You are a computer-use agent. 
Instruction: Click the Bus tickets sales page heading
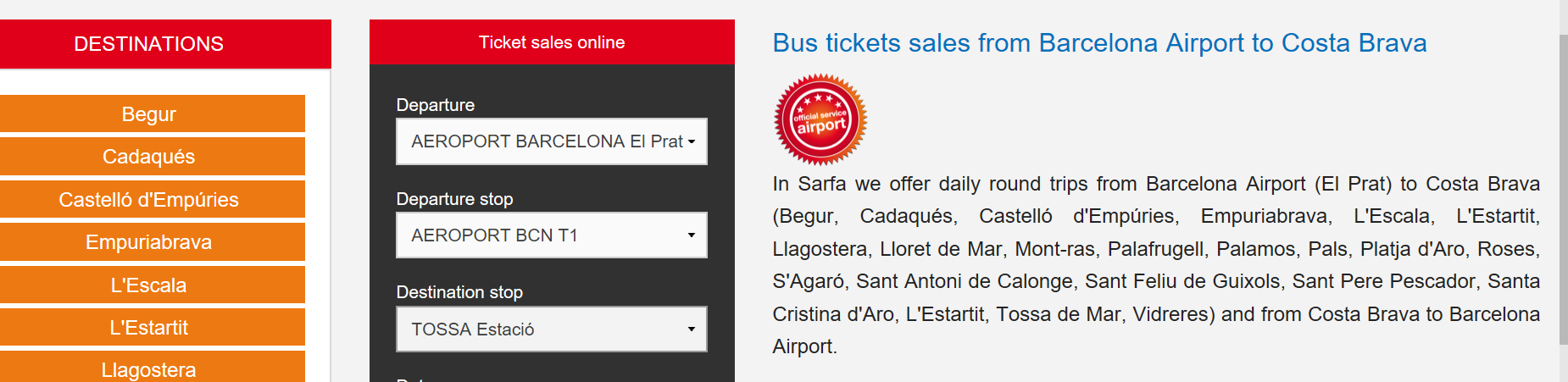1099,43
